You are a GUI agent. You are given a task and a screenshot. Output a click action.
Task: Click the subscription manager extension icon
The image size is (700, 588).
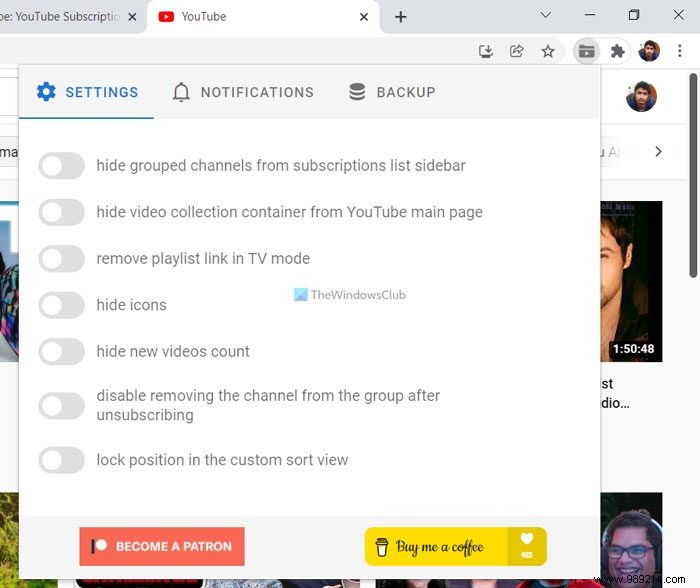tap(586, 51)
